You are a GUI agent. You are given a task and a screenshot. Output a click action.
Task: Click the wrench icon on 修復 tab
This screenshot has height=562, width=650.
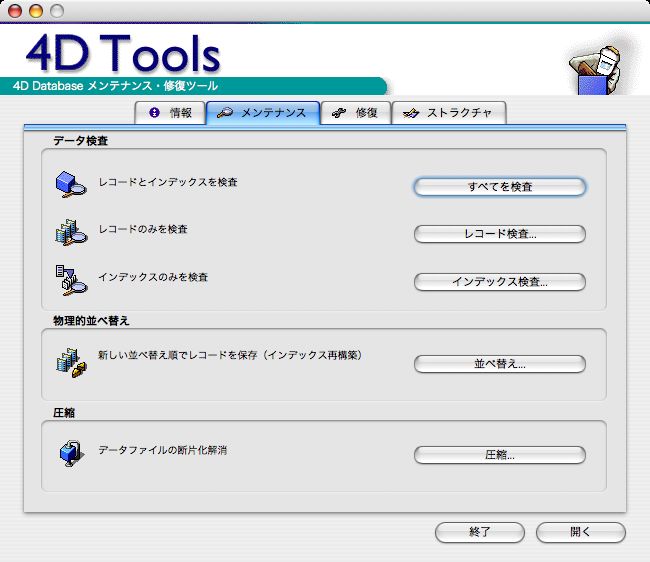(340, 113)
